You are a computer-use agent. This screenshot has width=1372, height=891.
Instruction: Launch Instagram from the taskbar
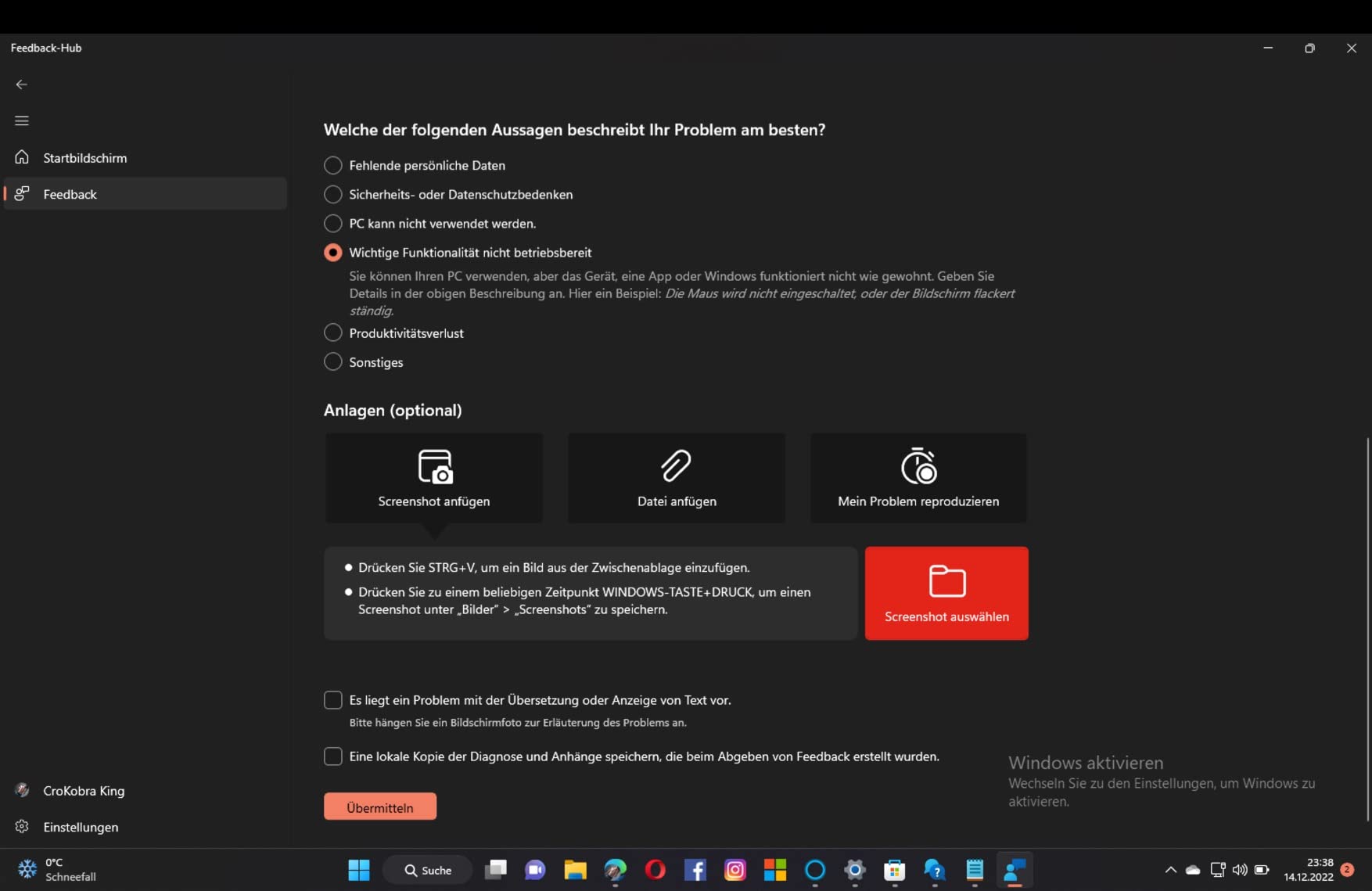click(x=735, y=870)
